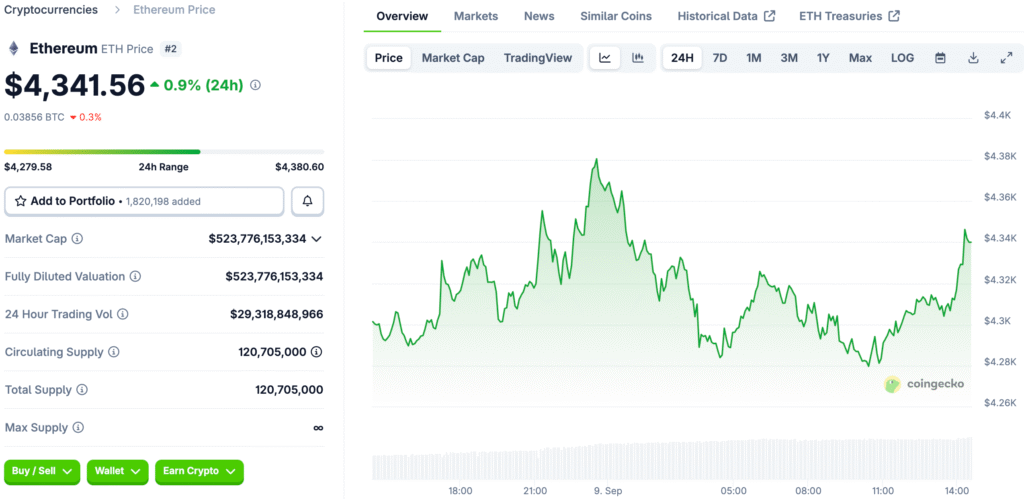Screen dimensions: 1024x499
Task: Open the Buy / Sell dropdown
Action: click(42, 472)
